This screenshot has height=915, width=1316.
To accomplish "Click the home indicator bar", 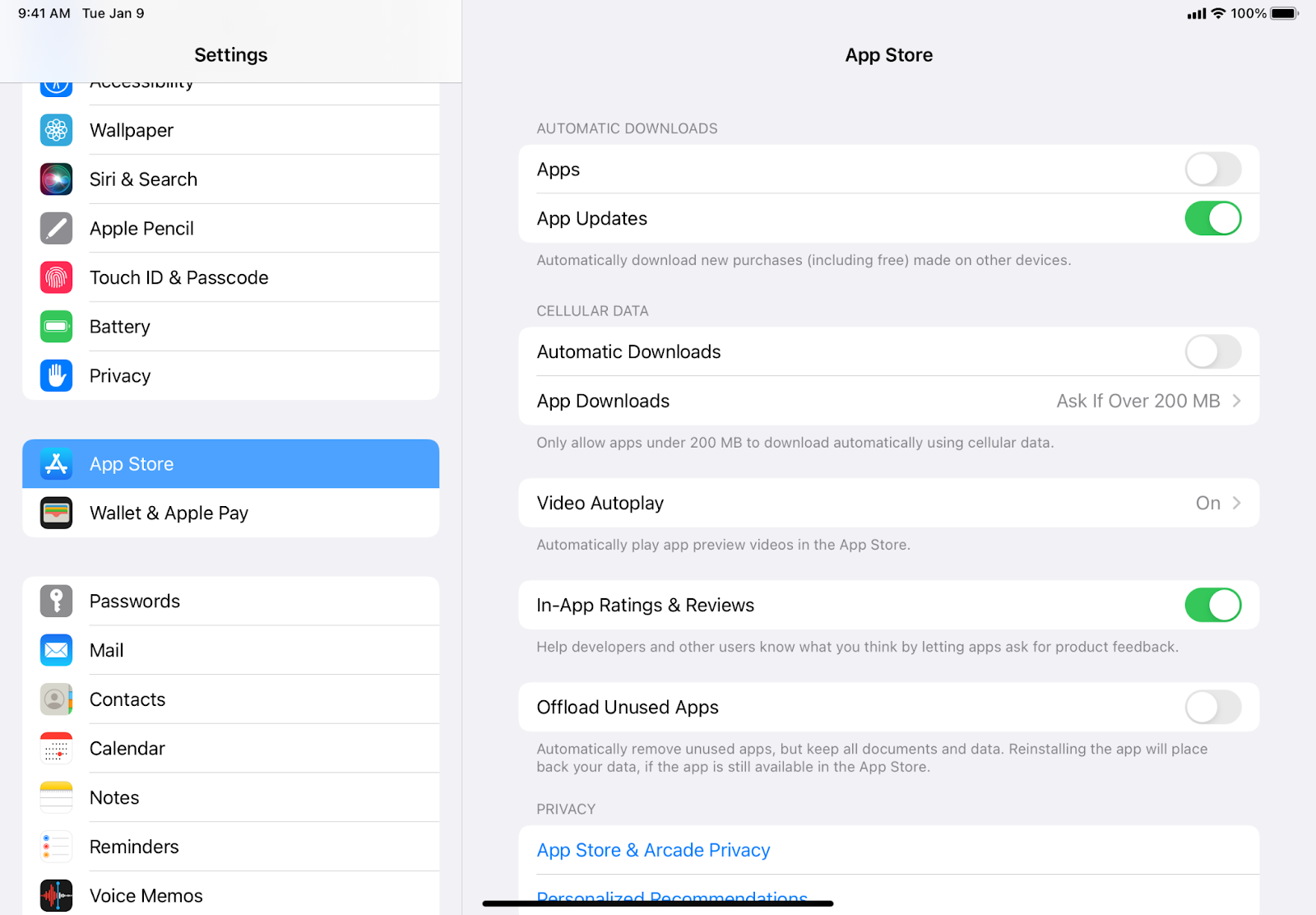I will coord(658,903).
